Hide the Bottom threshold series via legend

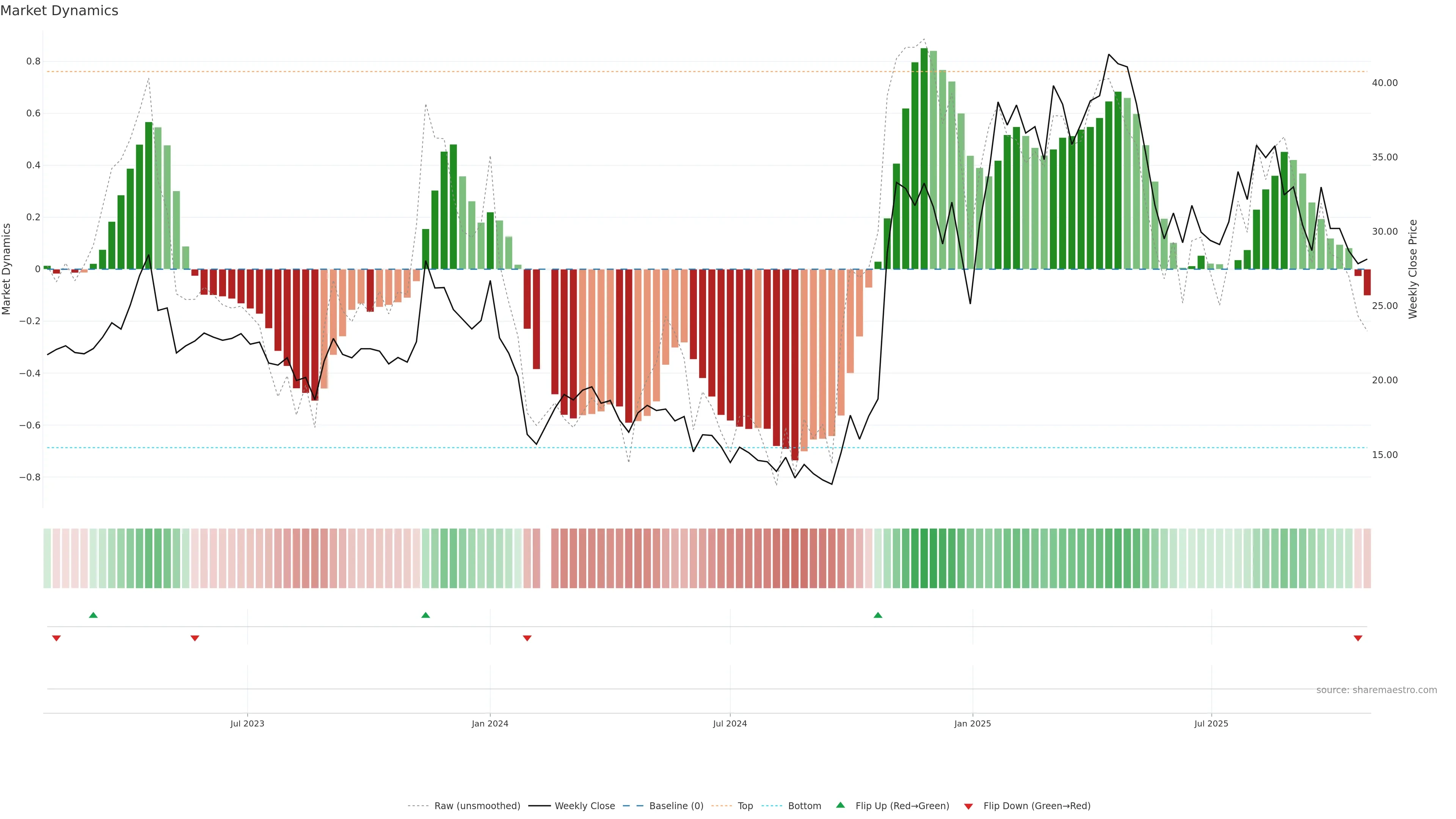(x=804, y=806)
